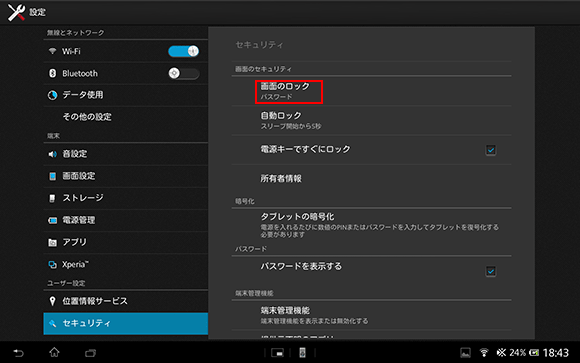Screen dimensions: 580x363
Task: Select the security (セキュリティ) entry
Action: coord(126,323)
